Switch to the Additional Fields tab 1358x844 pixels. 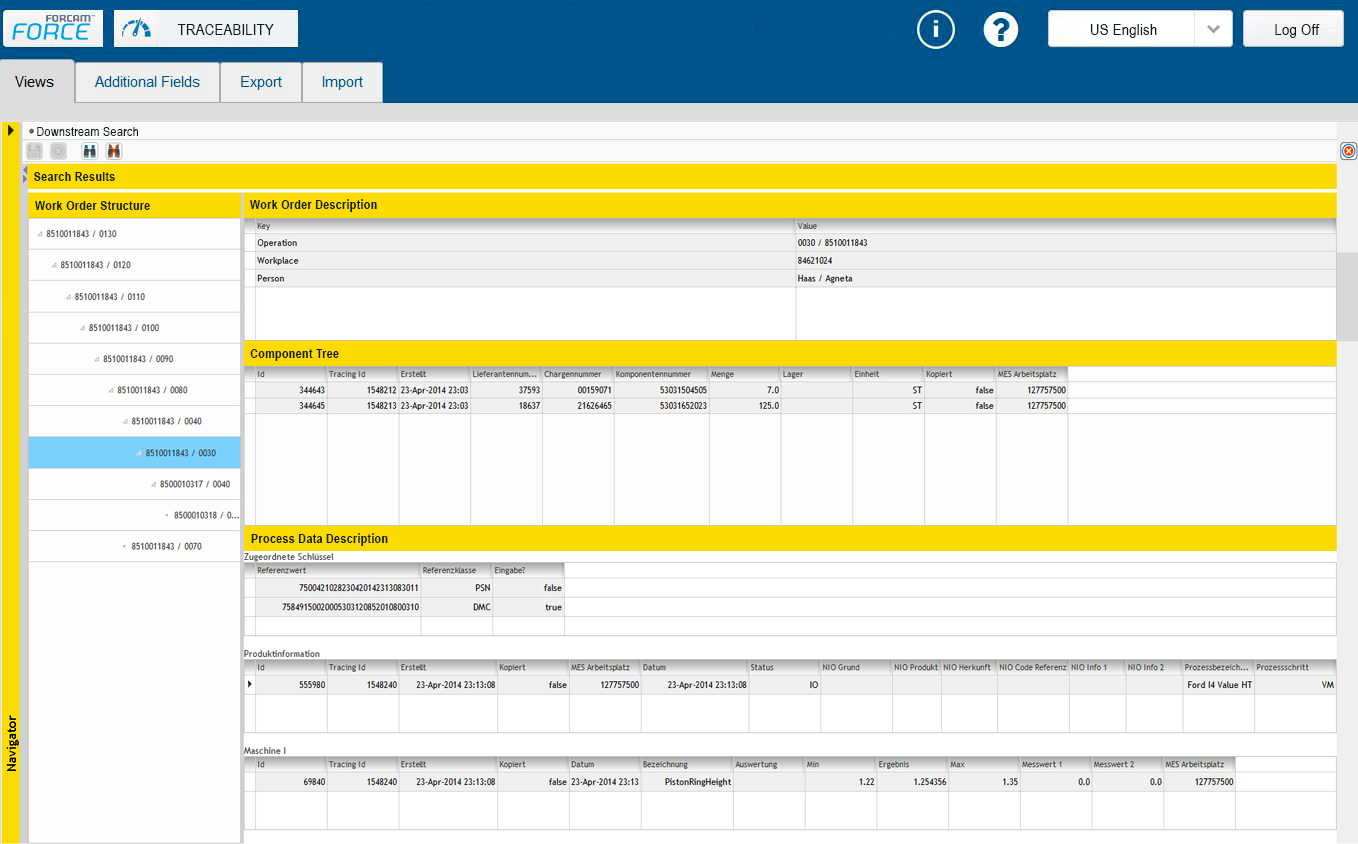147,82
